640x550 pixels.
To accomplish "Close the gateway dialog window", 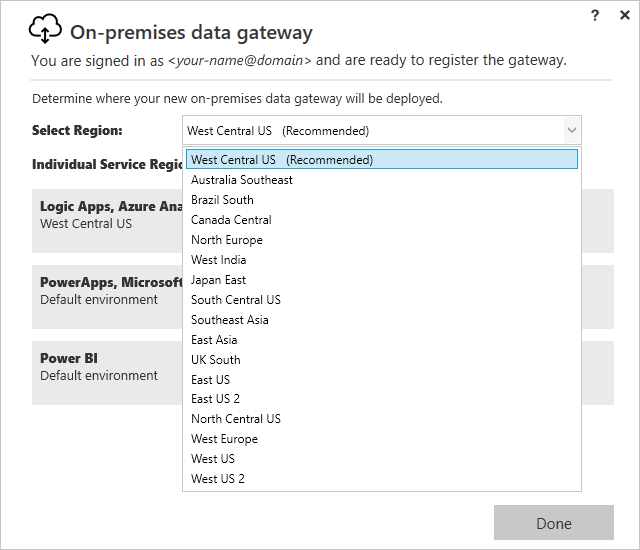I will click(624, 15).
